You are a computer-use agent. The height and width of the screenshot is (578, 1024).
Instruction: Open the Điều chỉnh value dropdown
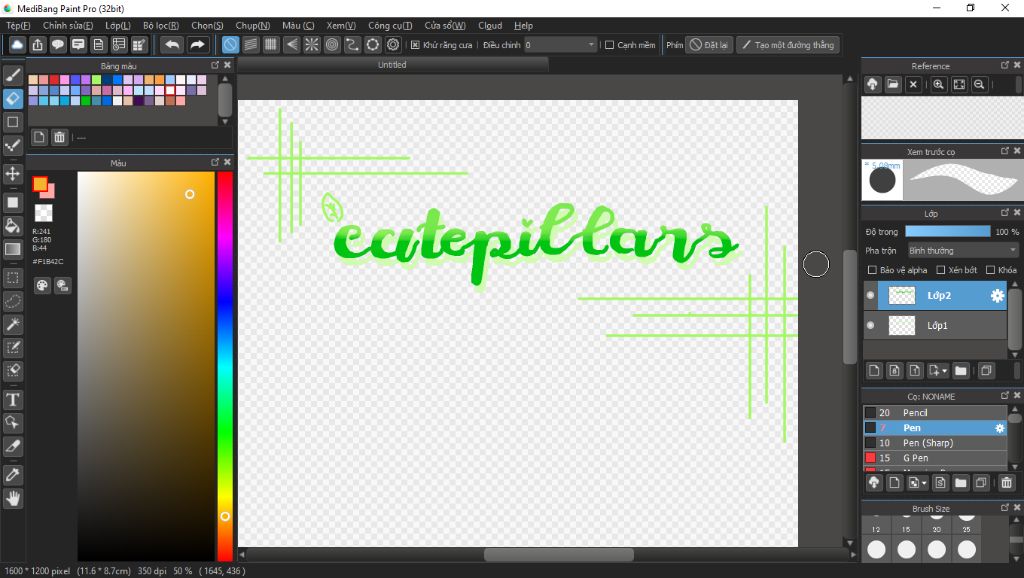[x=560, y=45]
